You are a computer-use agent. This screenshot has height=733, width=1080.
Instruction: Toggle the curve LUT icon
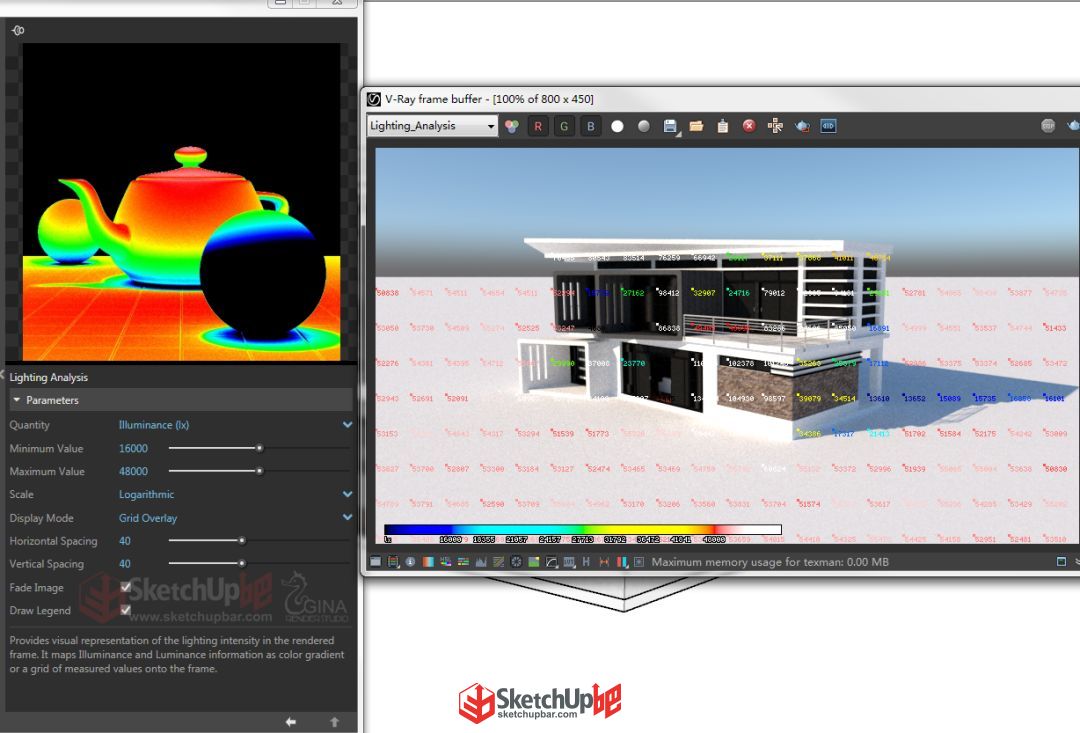tap(551, 561)
